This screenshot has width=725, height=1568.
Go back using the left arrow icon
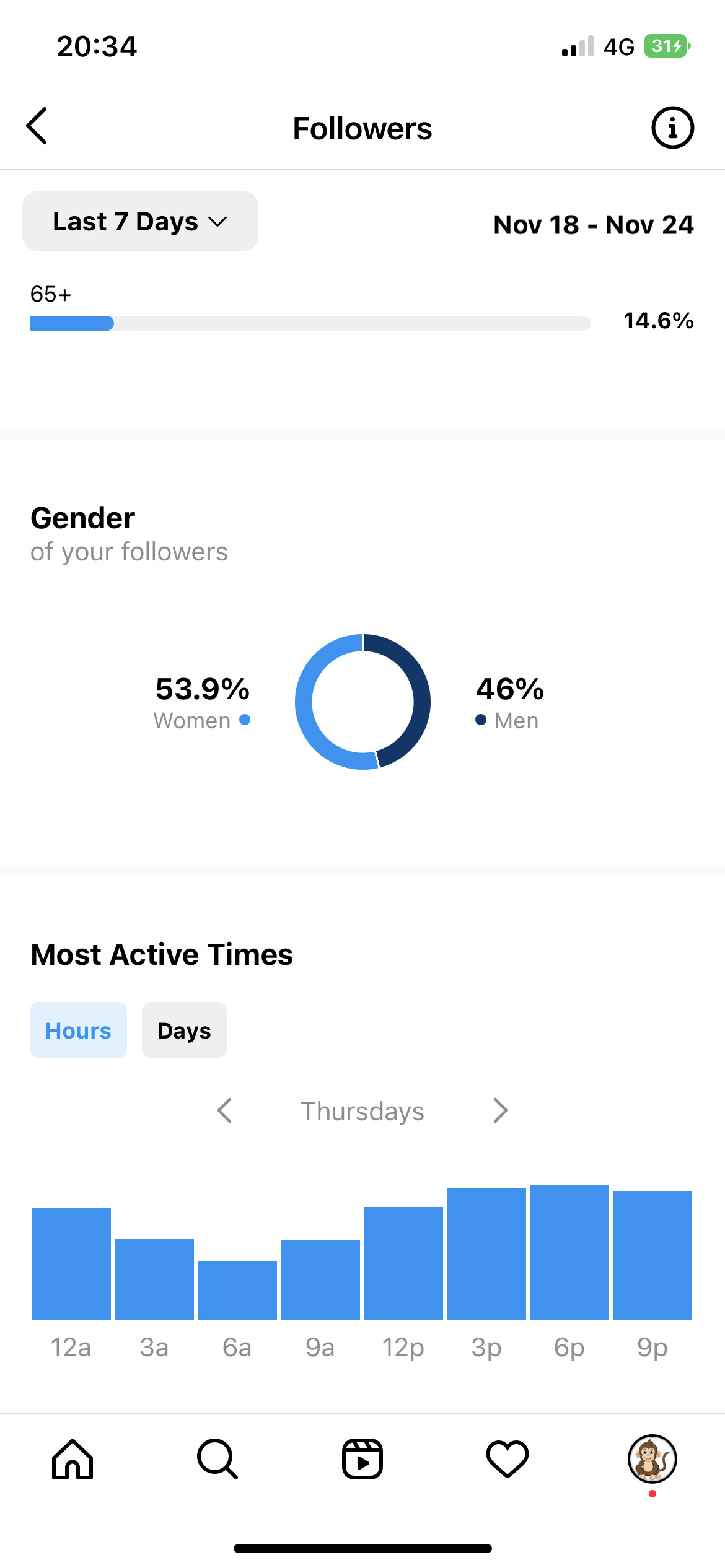(x=37, y=126)
